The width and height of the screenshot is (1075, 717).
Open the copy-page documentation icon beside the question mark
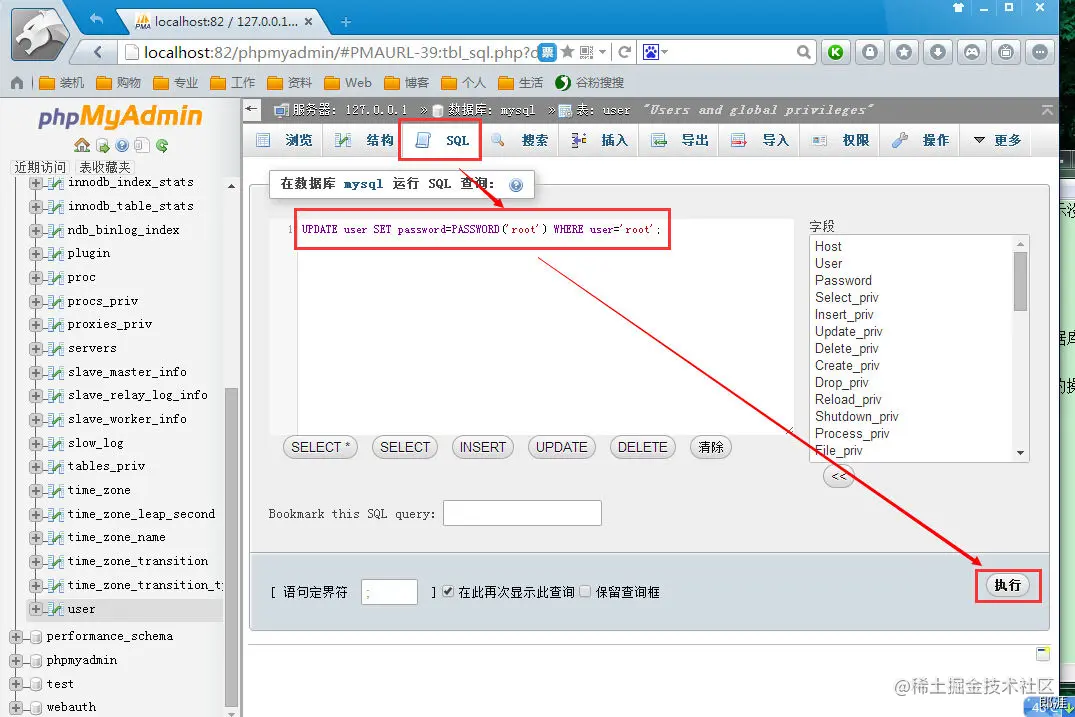click(x=142, y=145)
